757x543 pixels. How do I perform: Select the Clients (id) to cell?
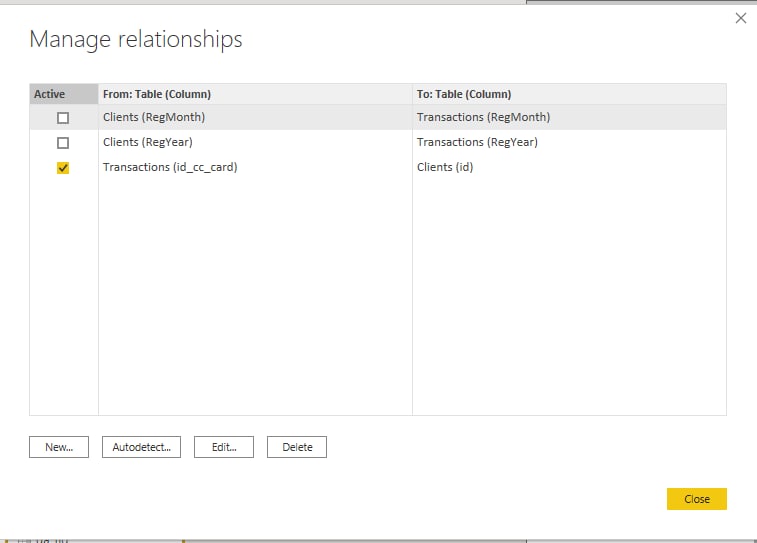pos(569,167)
